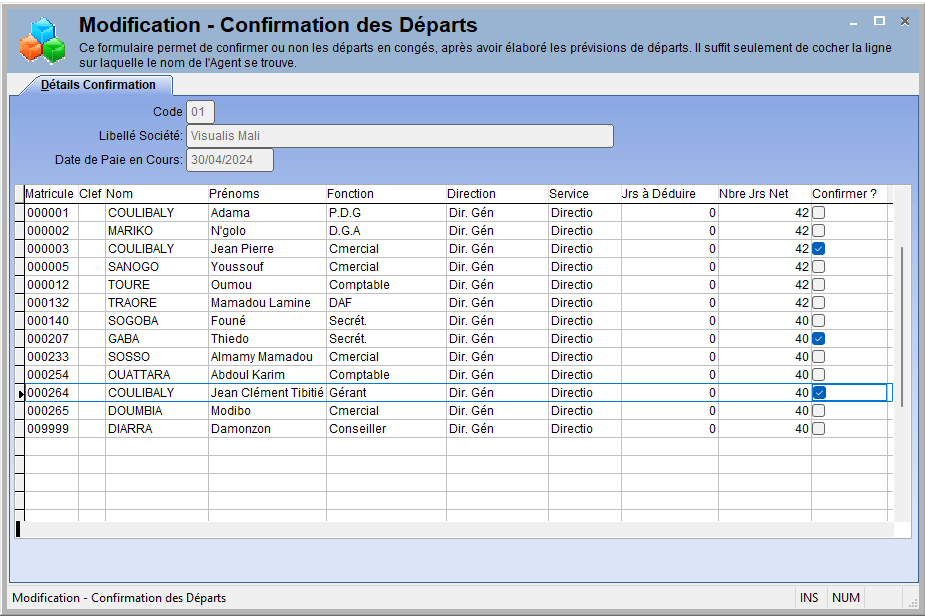
Task: Click the current row arrow indicator for 000264
Action: pyautogui.click(x=20, y=394)
